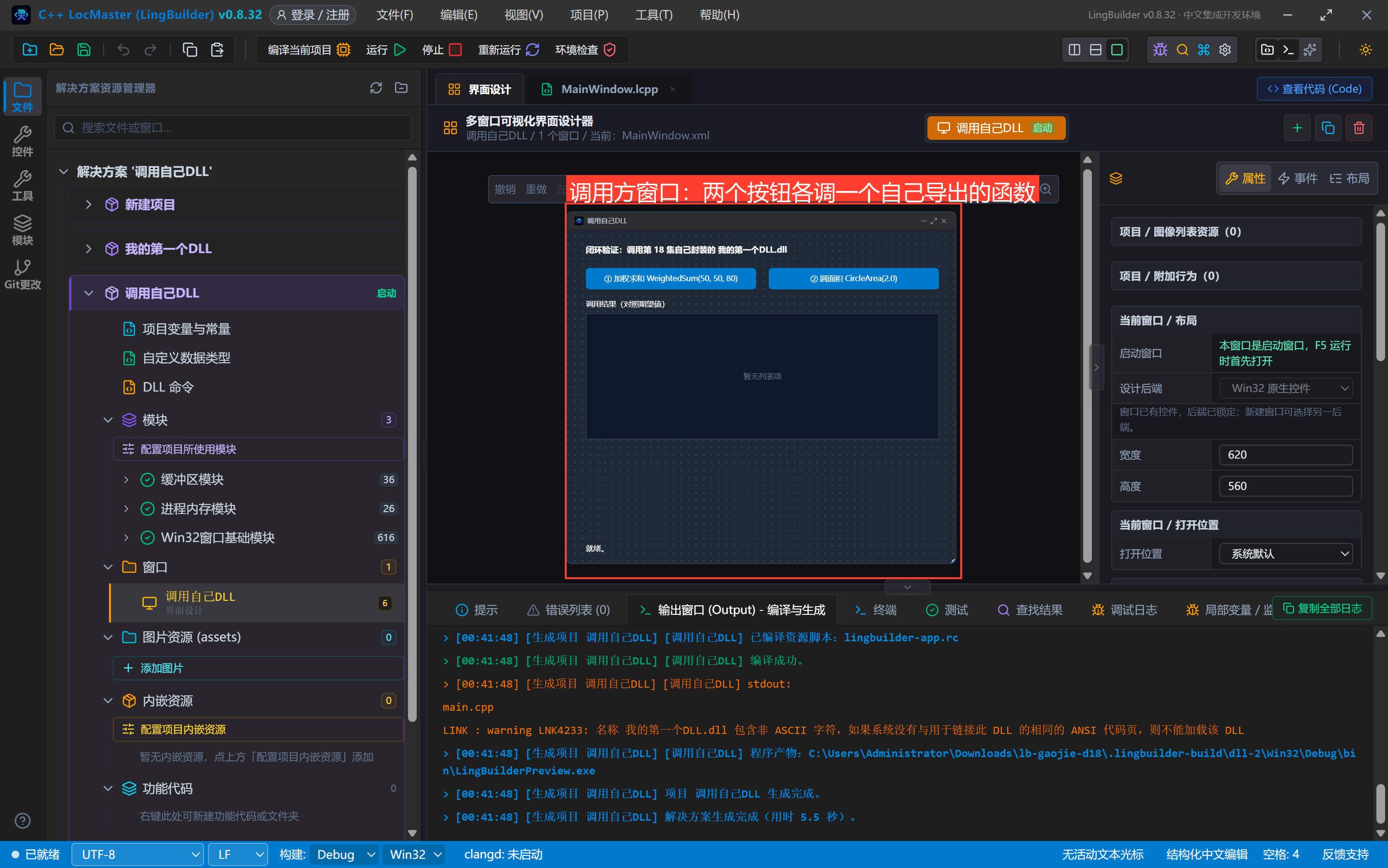Click 查看代码 (Code) button

[x=1314, y=89]
